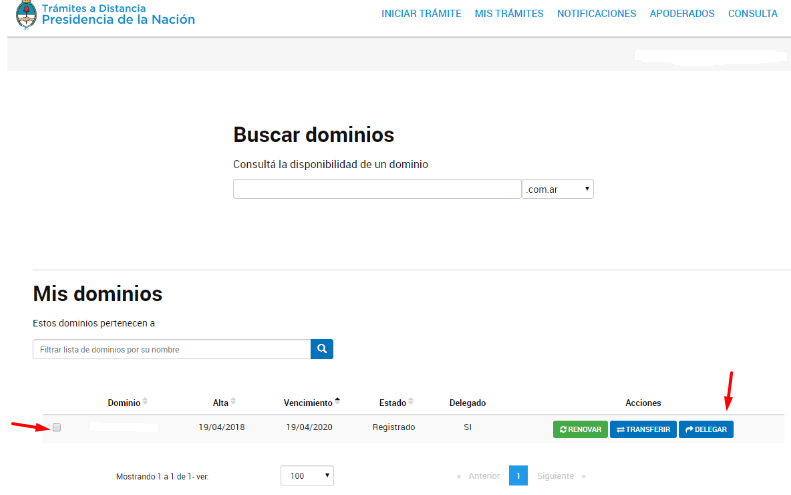Image resolution: width=791 pixels, height=495 pixels.
Task: Sort by Dominio column arrows
Action: tap(145, 402)
